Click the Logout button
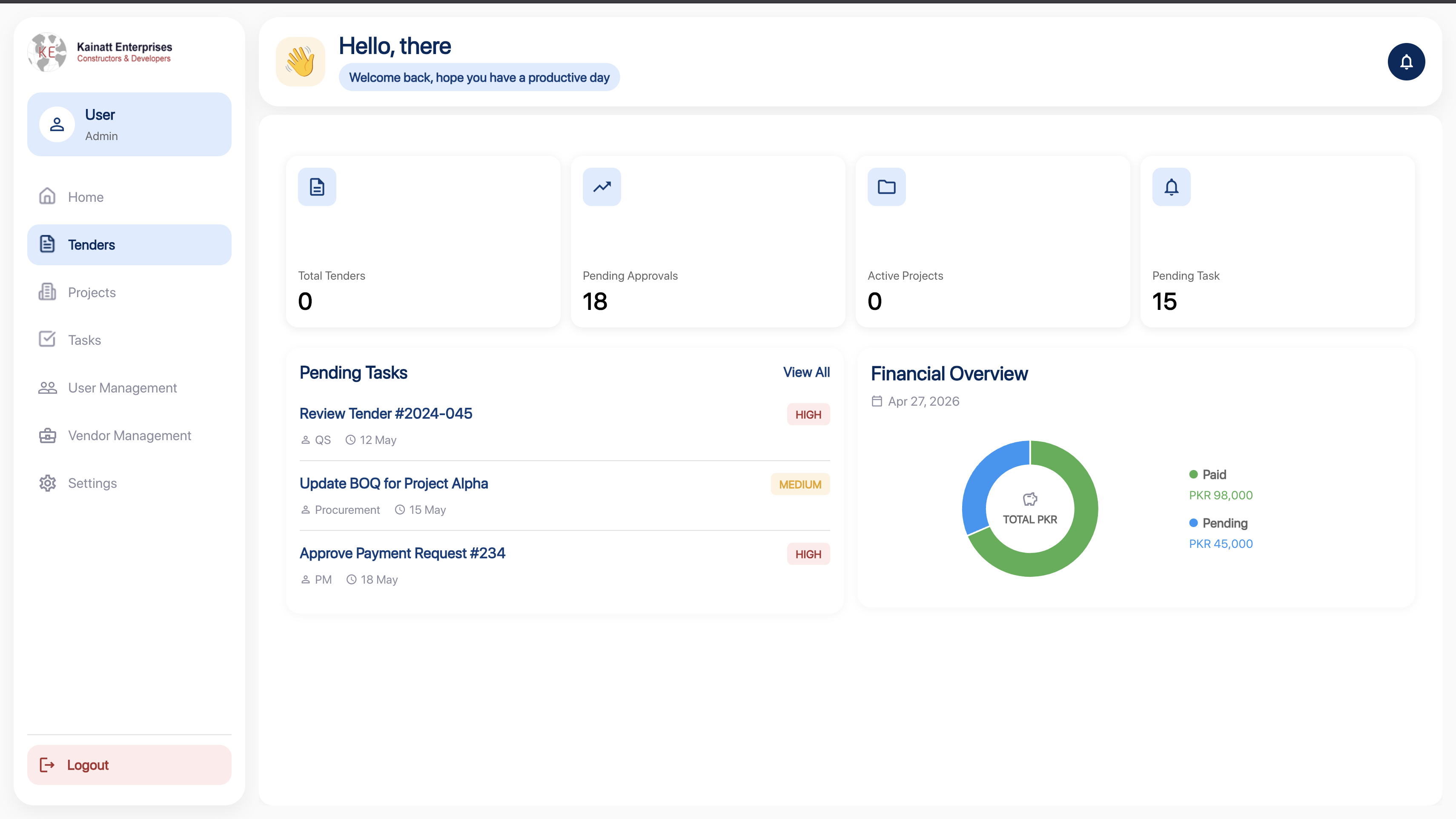This screenshot has width=1456, height=819. pyautogui.click(x=129, y=765)
